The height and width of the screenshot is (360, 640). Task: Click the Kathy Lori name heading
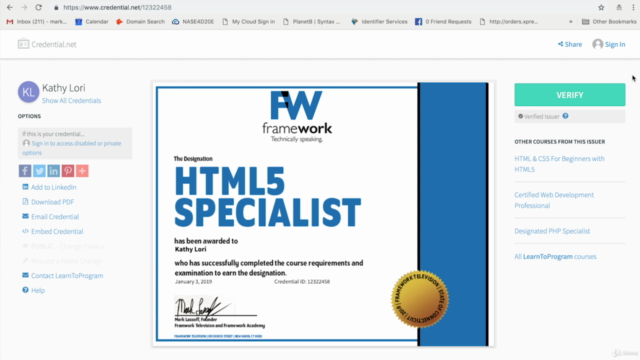coord(64,88)
